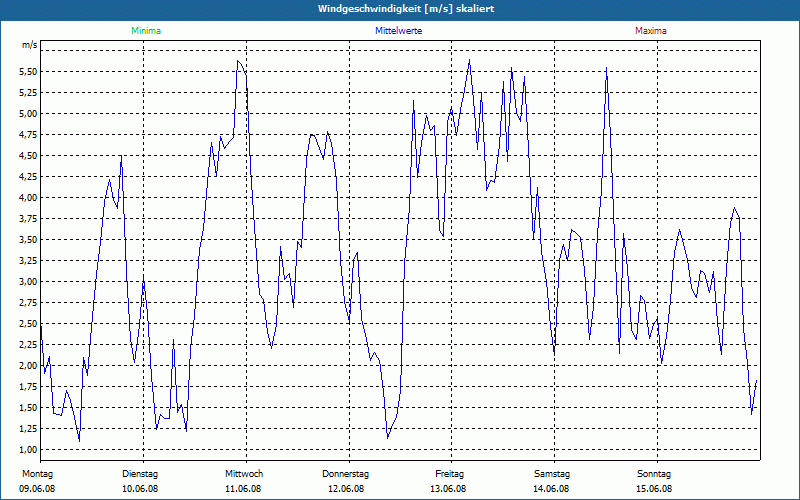
Task: Click the 2,75 y-axis value
Action: [x=29, y=303]
